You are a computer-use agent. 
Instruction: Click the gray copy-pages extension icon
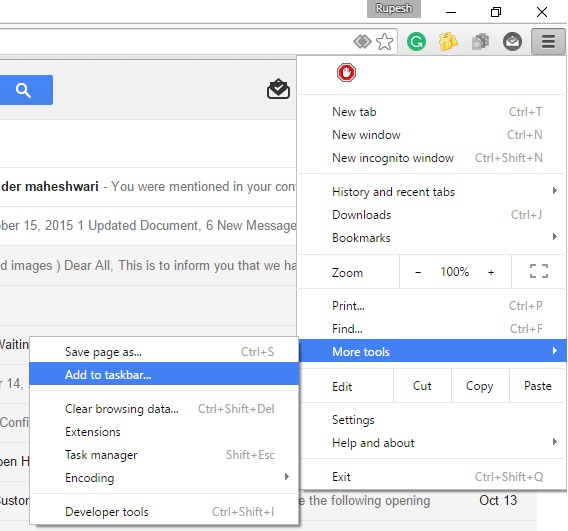point(480,41)
